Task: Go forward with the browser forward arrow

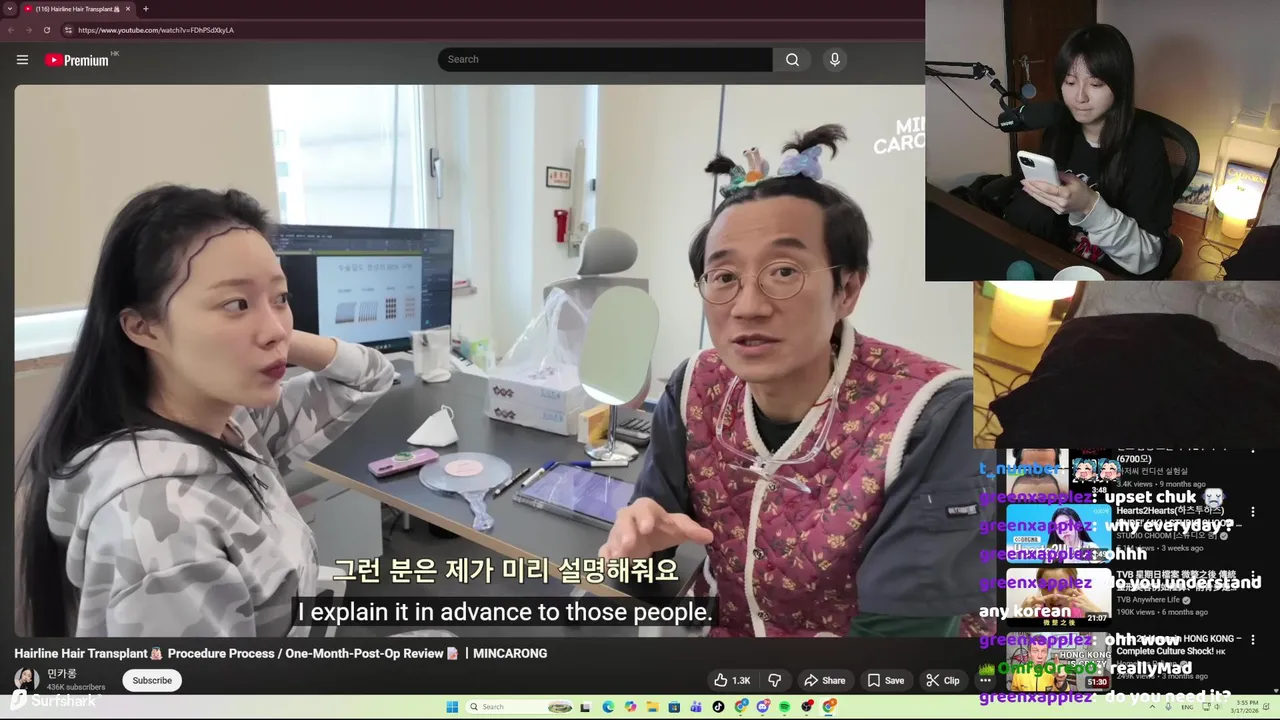Action: (28, 30)
